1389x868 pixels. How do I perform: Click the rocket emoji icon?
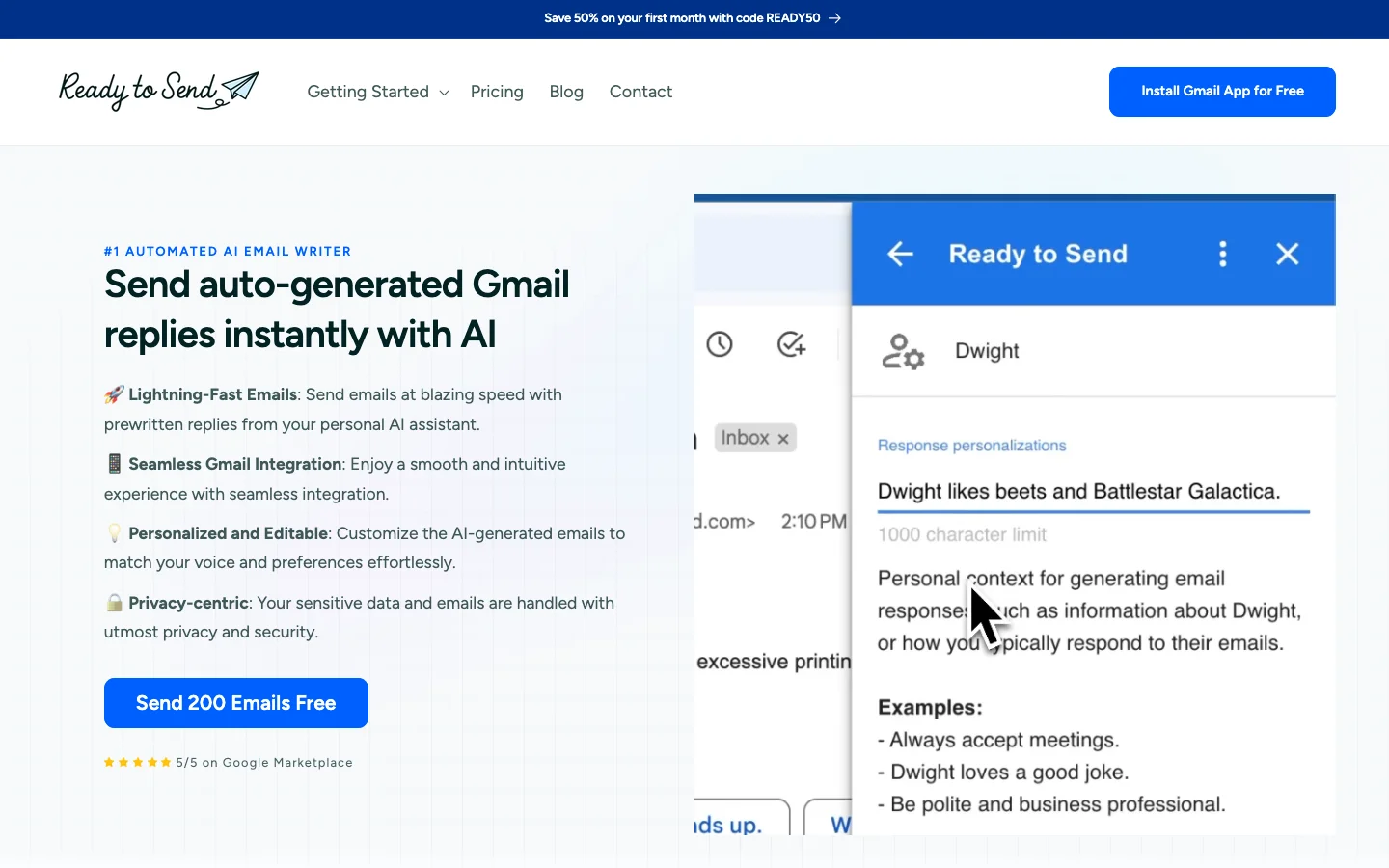click(115, 394)
